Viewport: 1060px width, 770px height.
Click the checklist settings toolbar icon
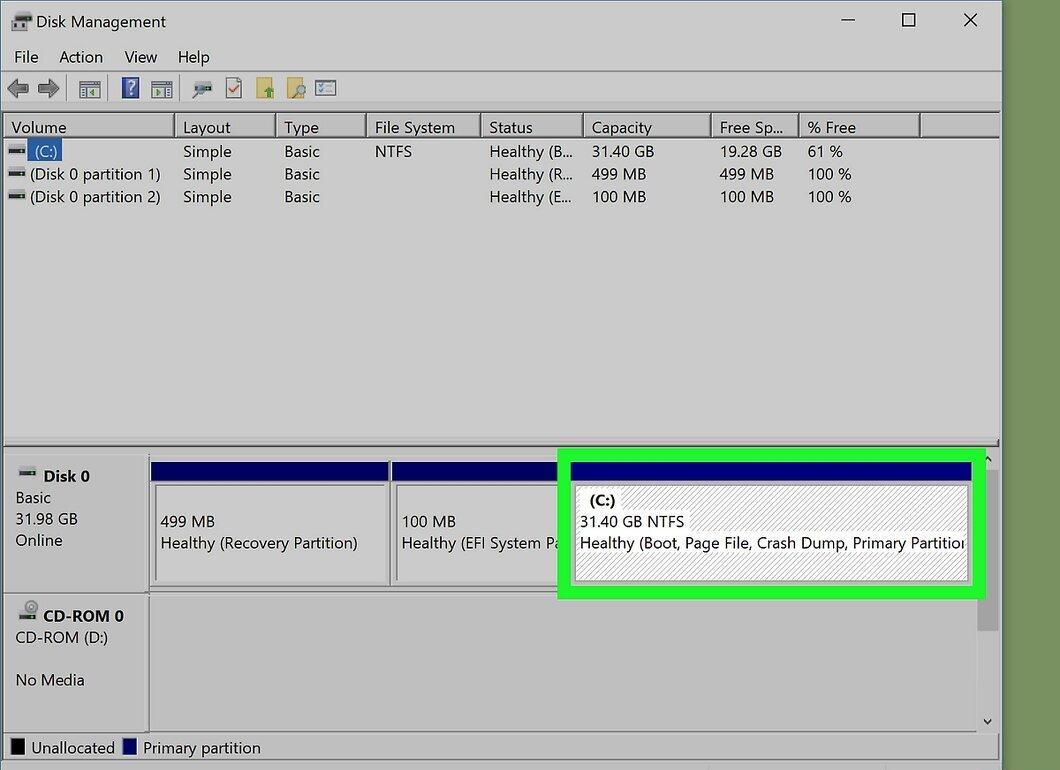[x=326, y=88]
